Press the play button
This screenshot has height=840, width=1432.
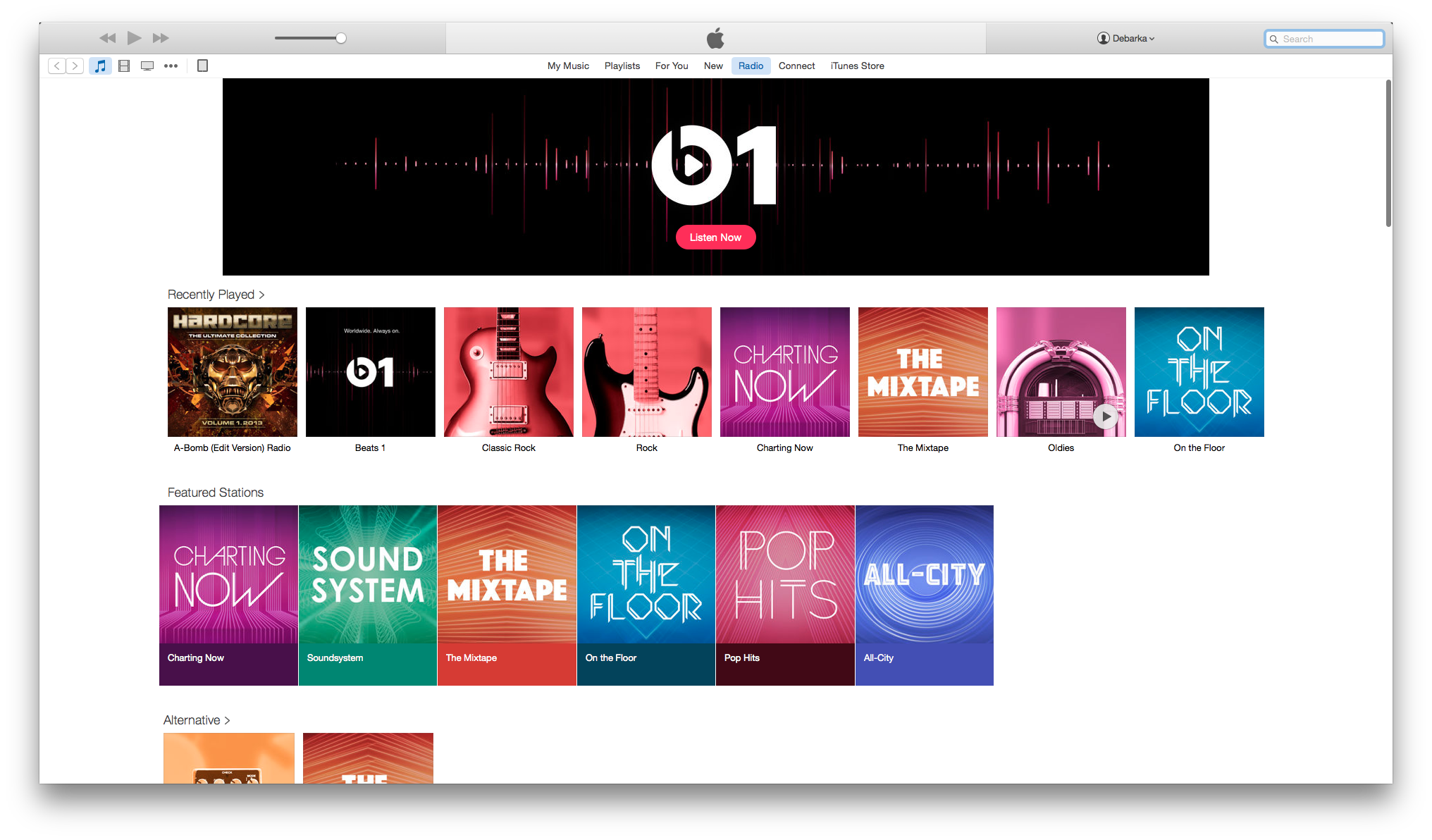point(134,37)
